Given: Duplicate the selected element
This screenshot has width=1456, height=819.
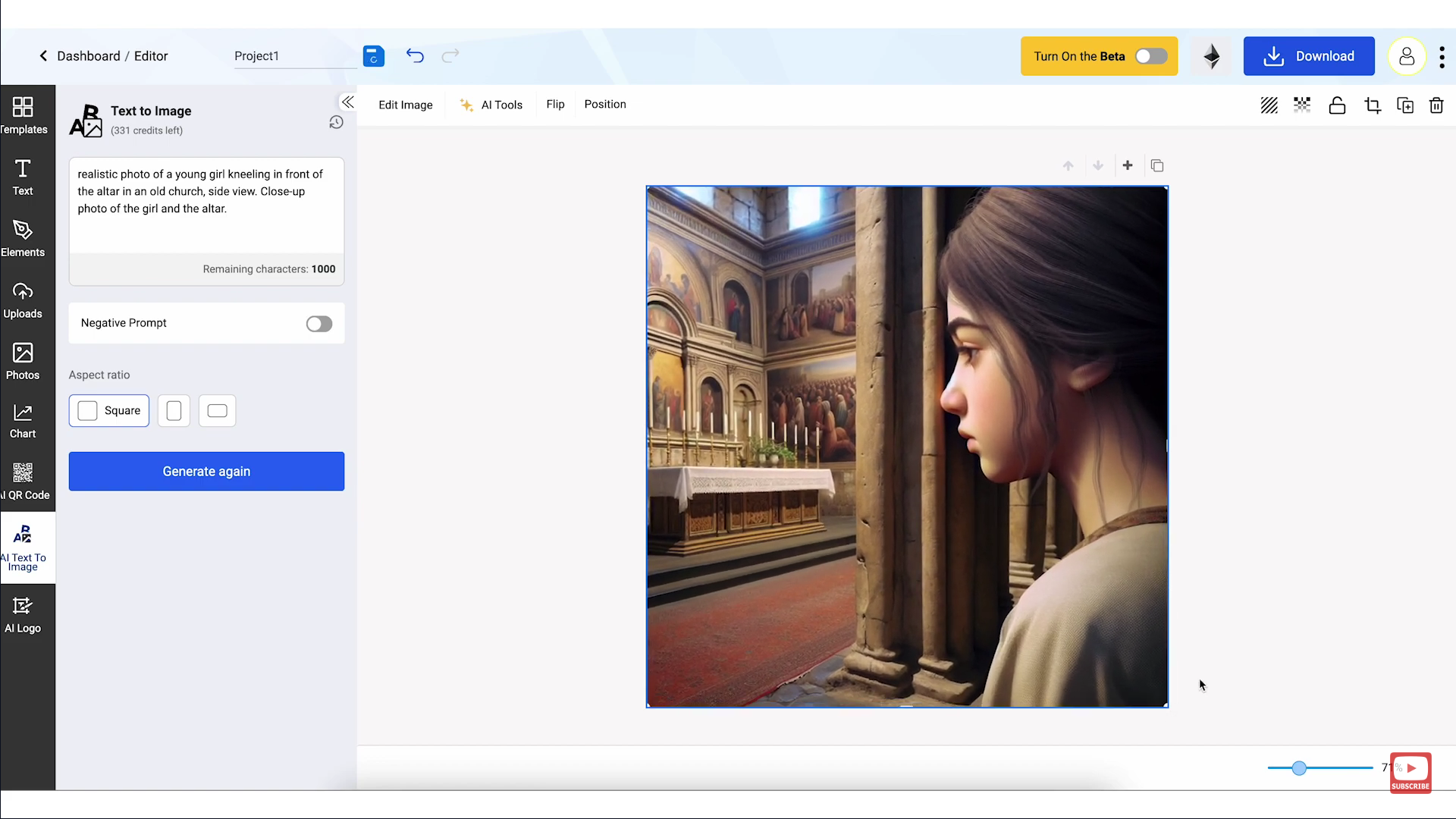Looking at the screenshot, I should (1405, 105).
